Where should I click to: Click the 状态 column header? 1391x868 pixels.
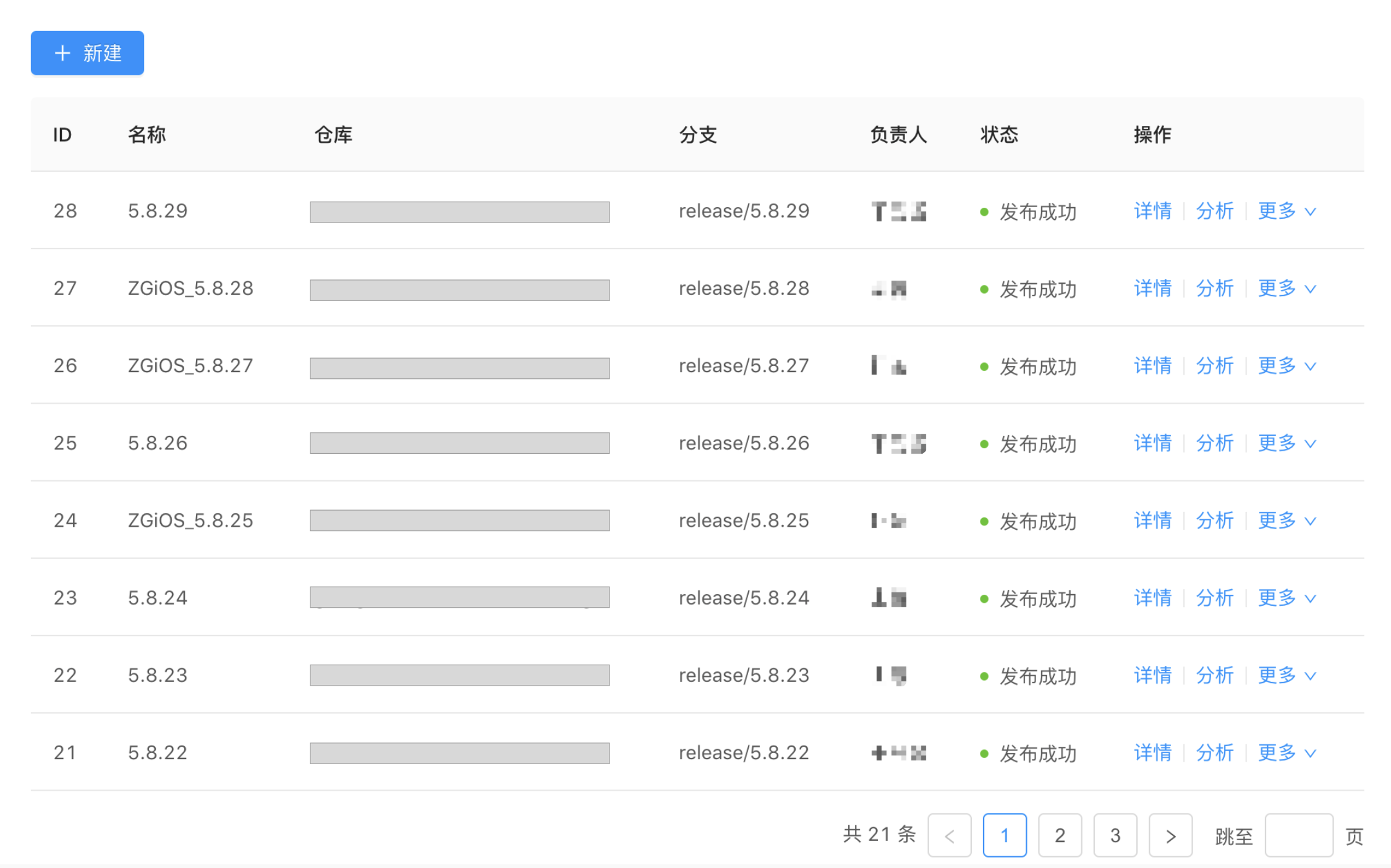click(x=999, y=134)
